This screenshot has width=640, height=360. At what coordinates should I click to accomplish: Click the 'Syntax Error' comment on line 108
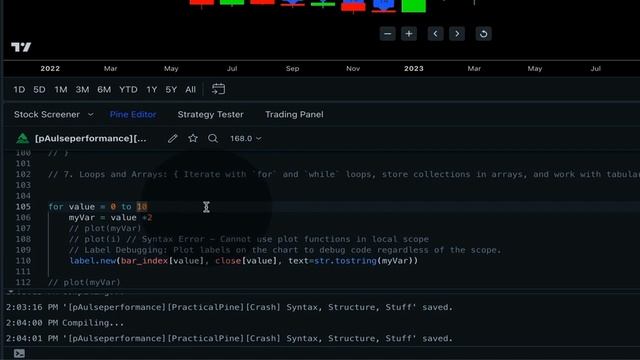[x=249, y=239]
